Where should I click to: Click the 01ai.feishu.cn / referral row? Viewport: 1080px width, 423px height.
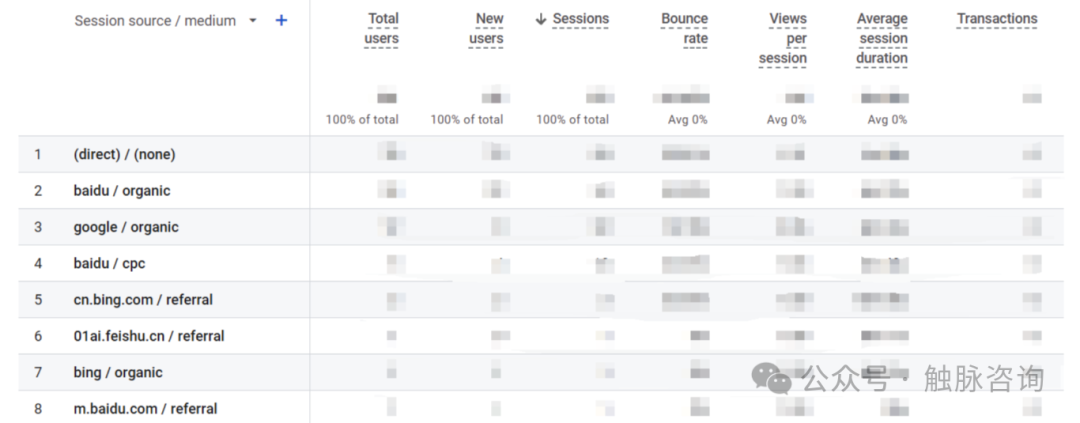pos(149,336)
